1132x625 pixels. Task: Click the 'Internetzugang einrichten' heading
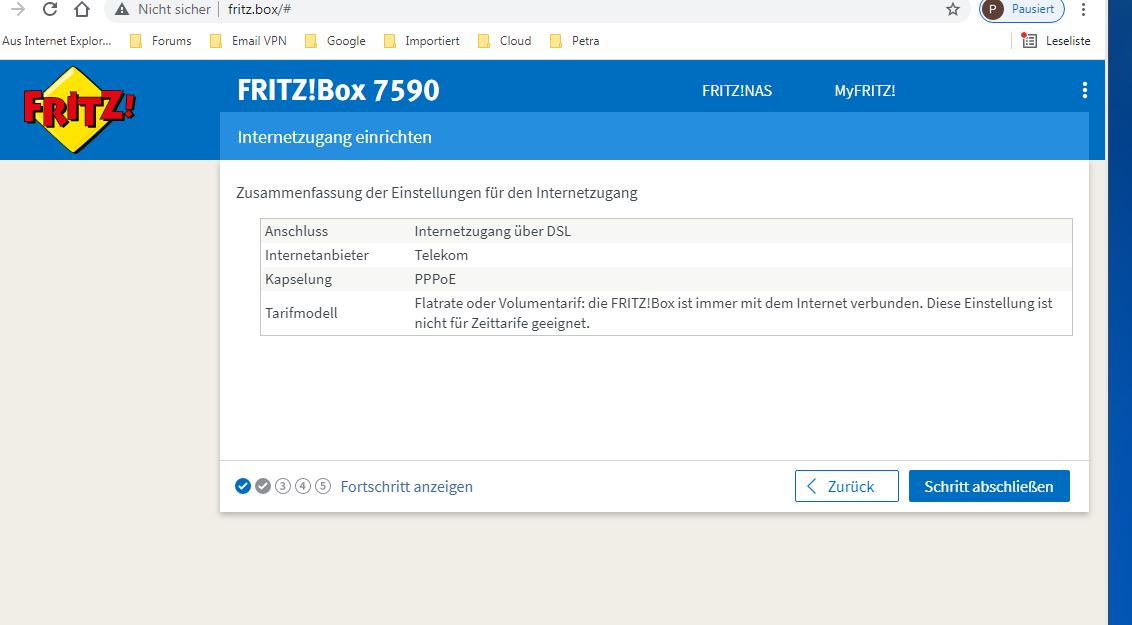(x=334, y=137)
